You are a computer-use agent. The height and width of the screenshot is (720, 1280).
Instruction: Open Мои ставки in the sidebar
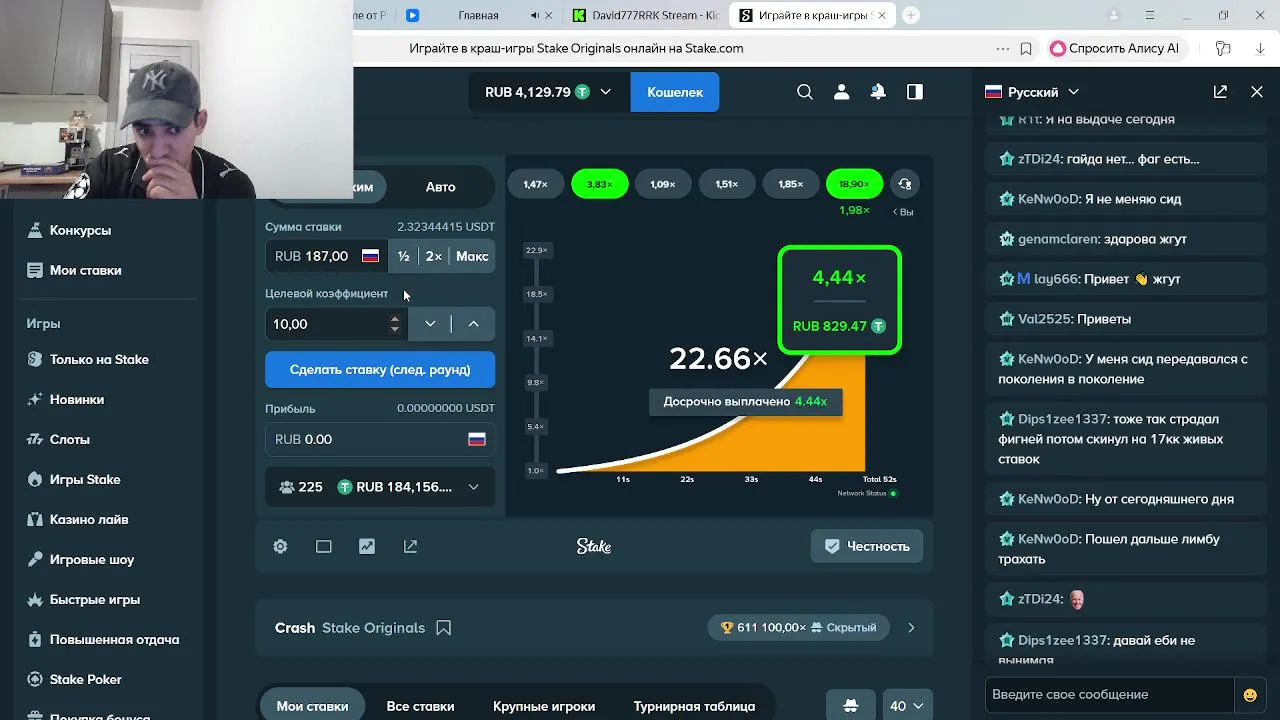coord(85,270)
